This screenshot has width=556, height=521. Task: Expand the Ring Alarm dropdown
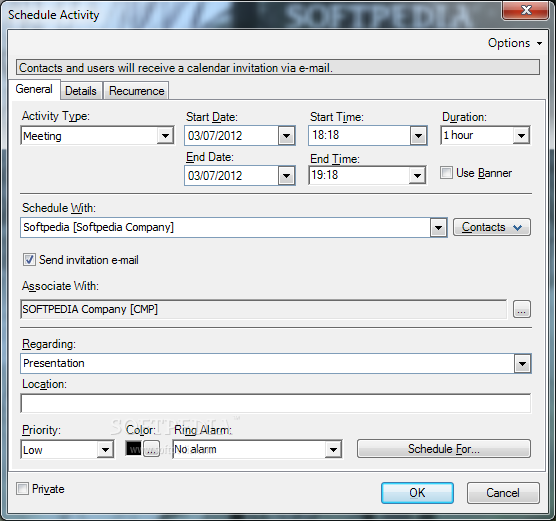pos(333,450)
